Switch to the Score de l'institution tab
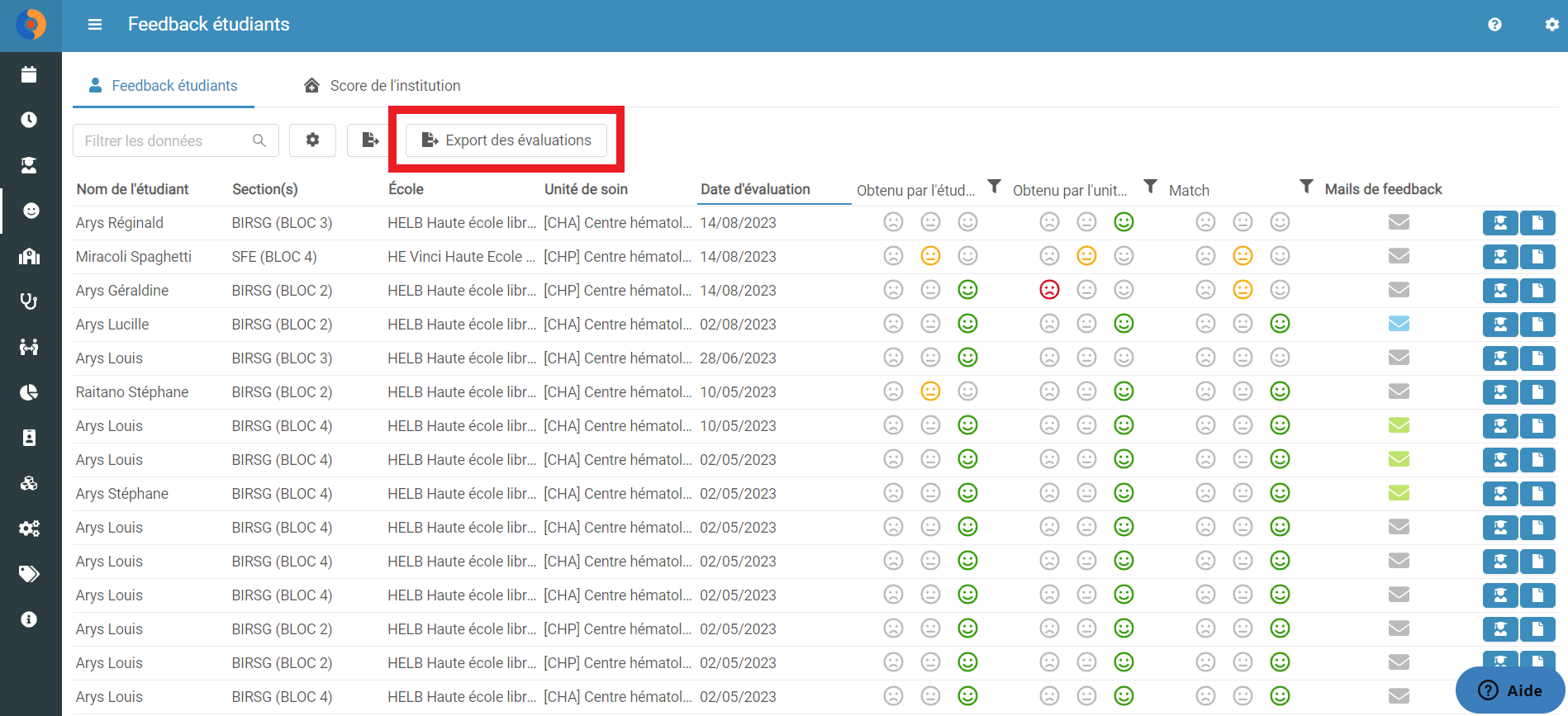 point(382,86)
